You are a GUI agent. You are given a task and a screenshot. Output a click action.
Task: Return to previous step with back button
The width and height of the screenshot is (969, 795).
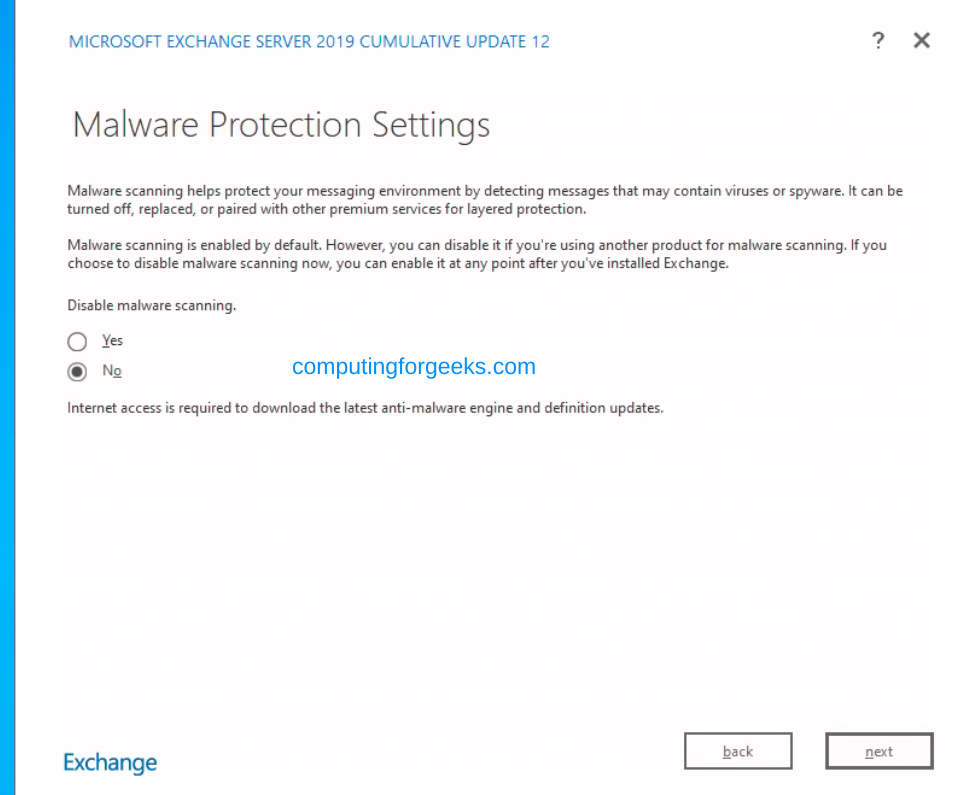tap(738, 751)
